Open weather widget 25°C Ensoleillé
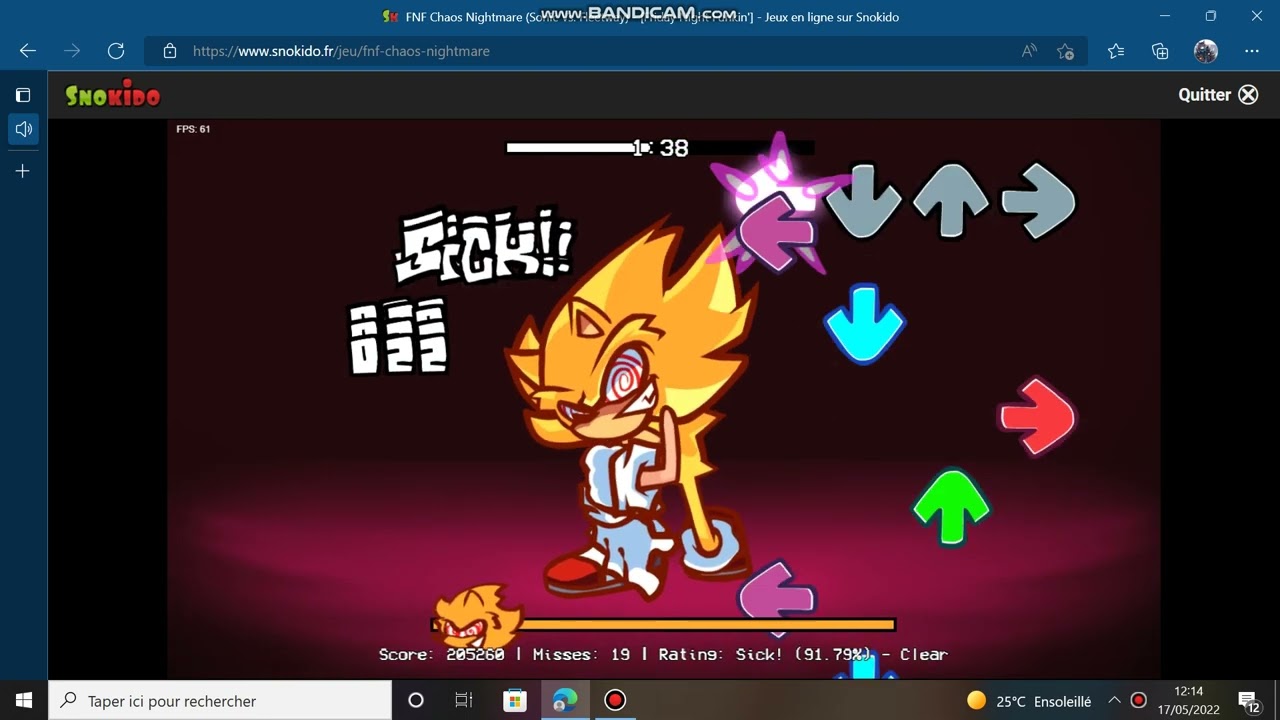 tap(1029, 701)
